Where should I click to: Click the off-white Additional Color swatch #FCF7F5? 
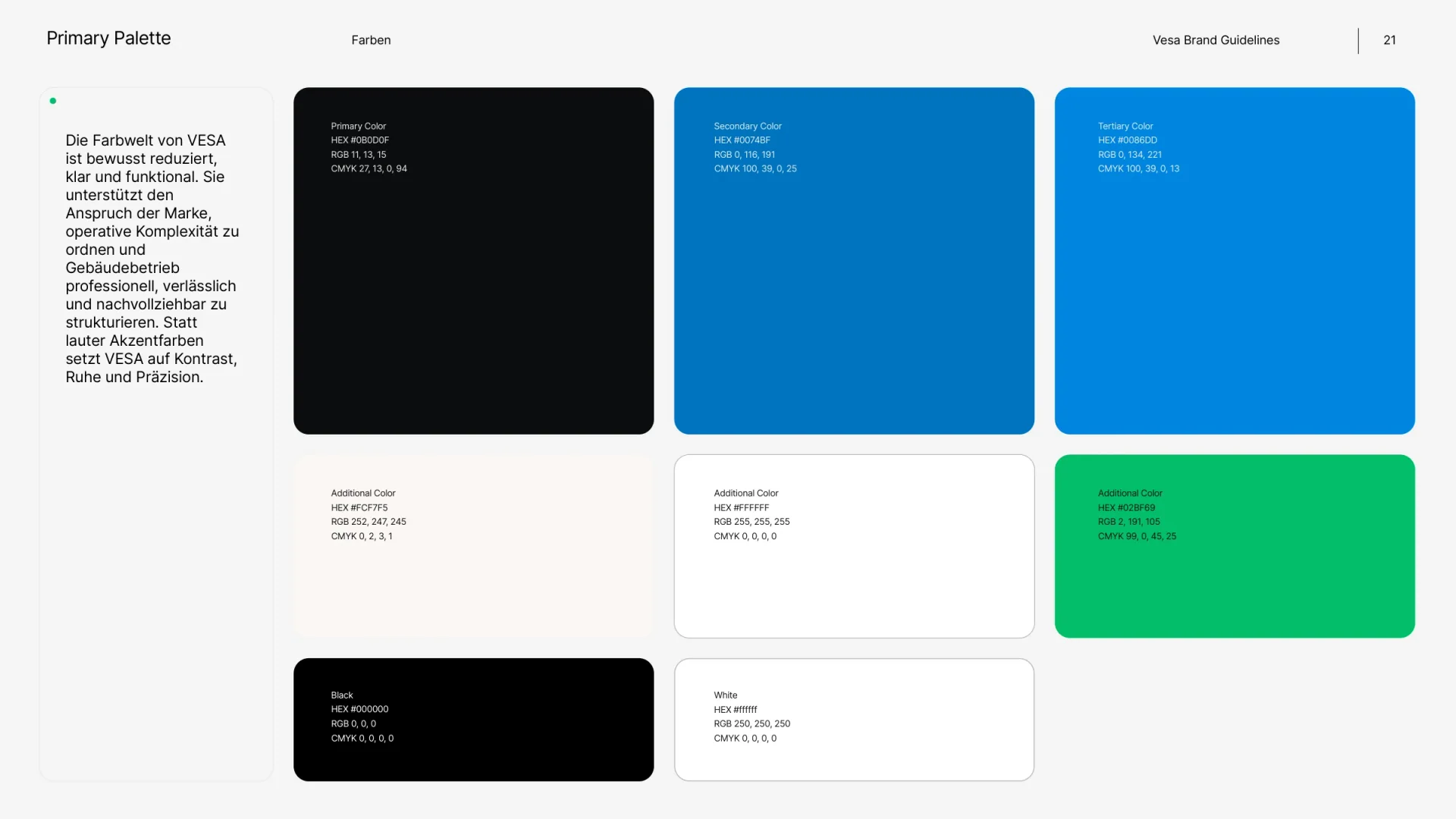pos(473,546)
